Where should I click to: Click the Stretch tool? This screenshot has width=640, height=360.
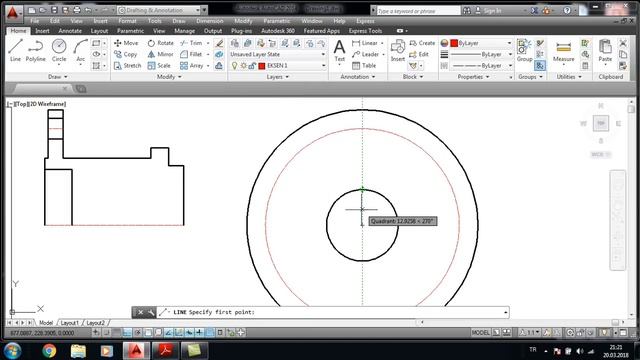click(x=127, y=65)
